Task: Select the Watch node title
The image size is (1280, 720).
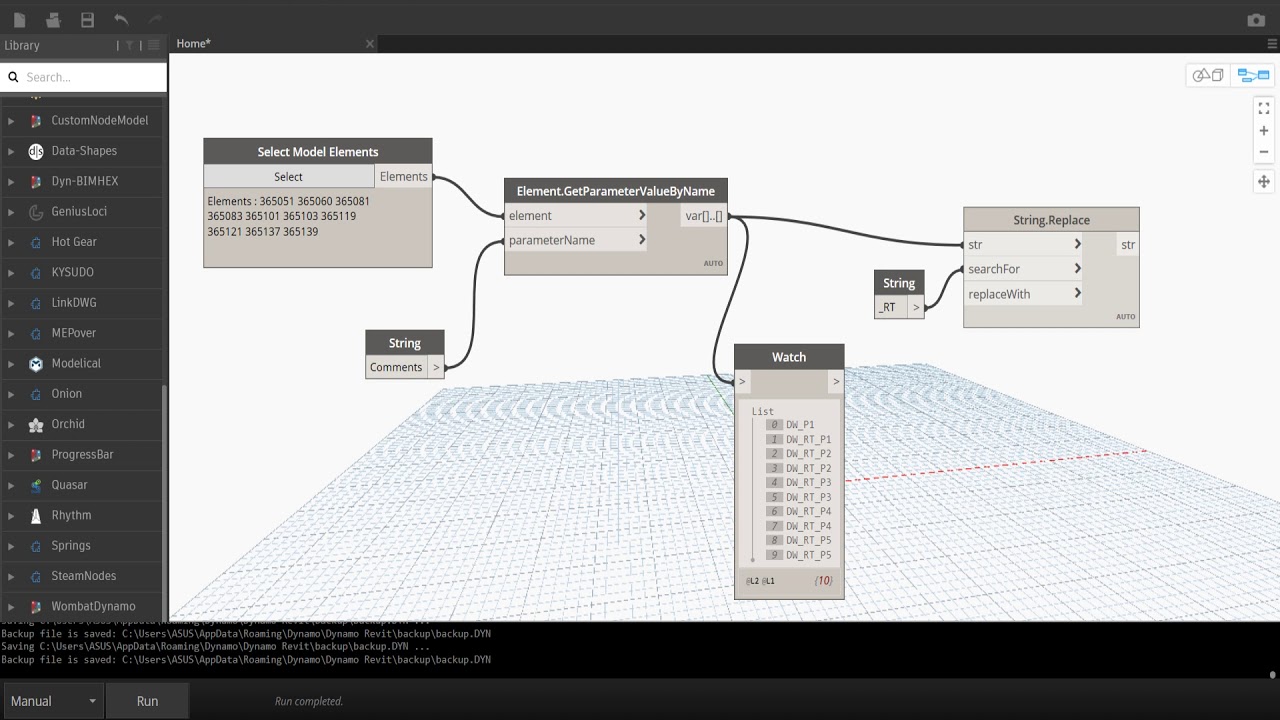Action: (x=789, y=357)
